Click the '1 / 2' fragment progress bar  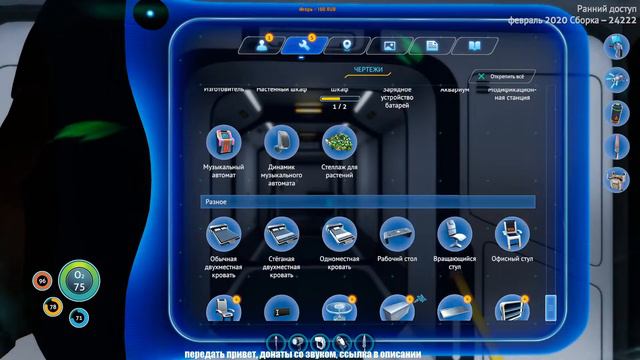pos(339,99)
